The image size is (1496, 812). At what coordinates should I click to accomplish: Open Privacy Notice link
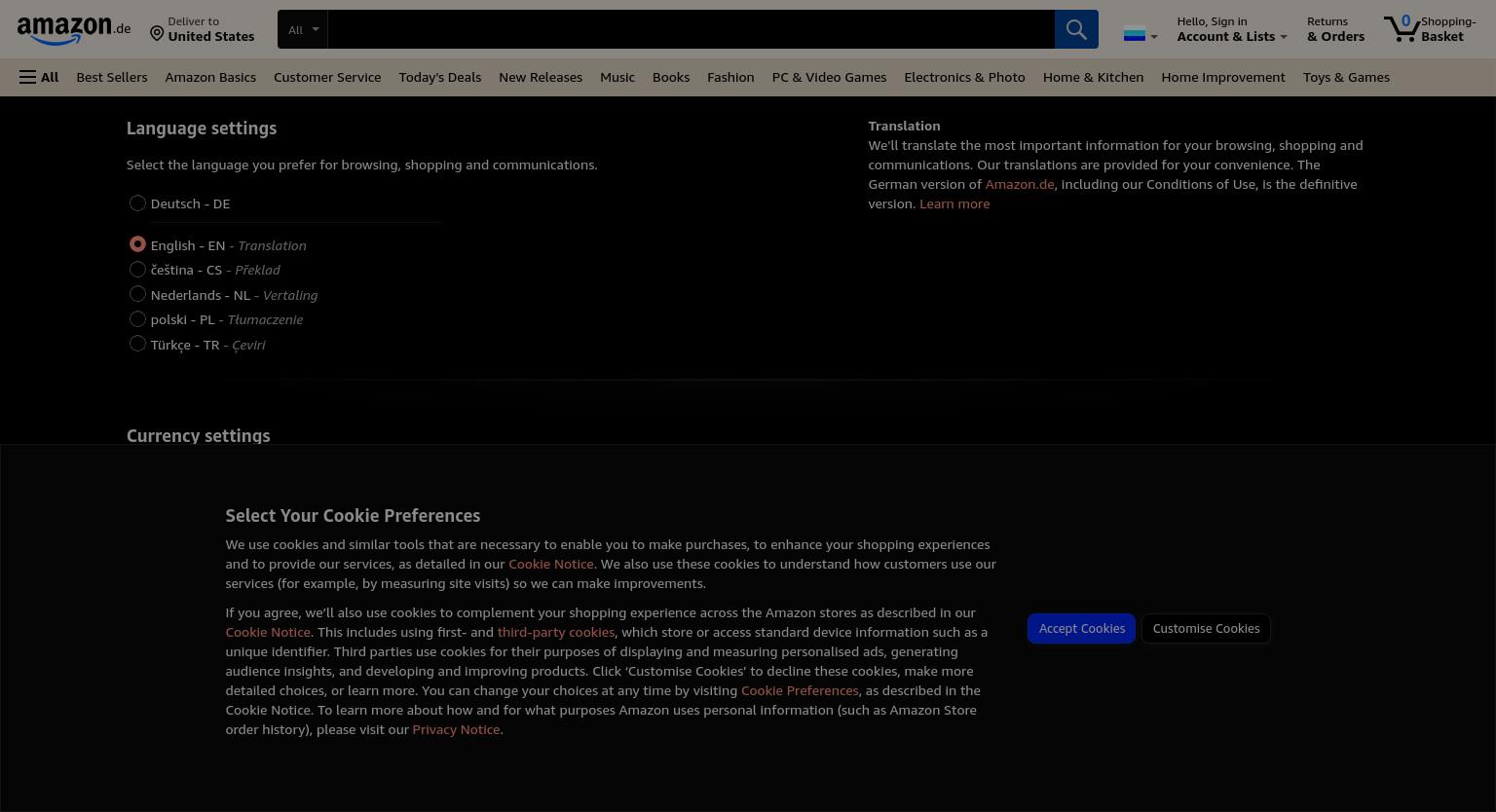coord(456,729)
